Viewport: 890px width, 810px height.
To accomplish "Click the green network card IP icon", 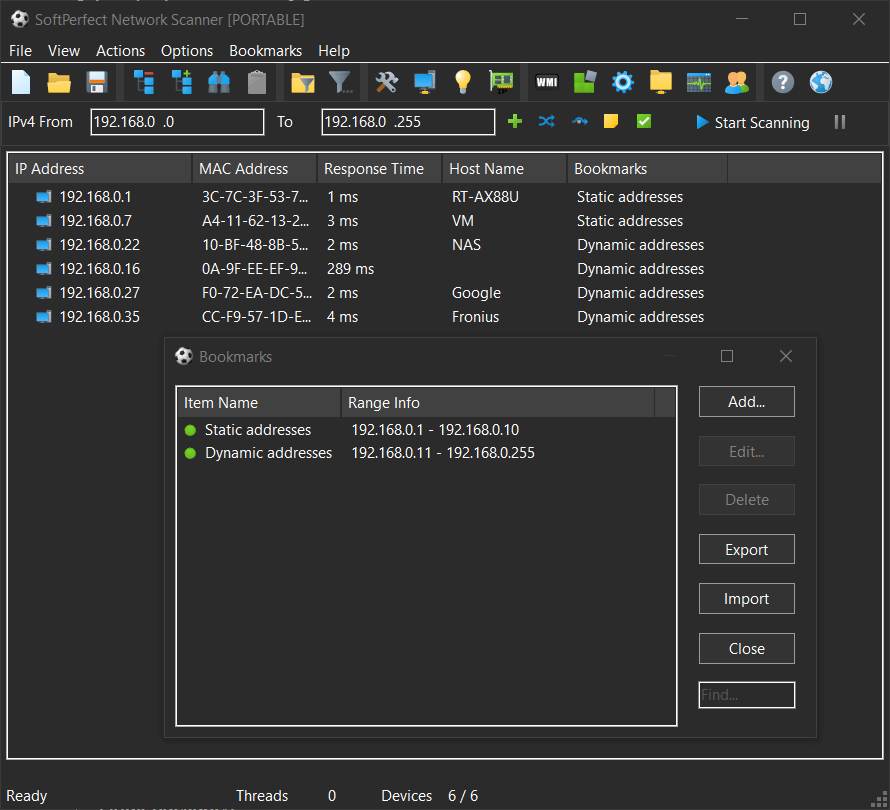I will pyautogui.click(x=501, y=82).
